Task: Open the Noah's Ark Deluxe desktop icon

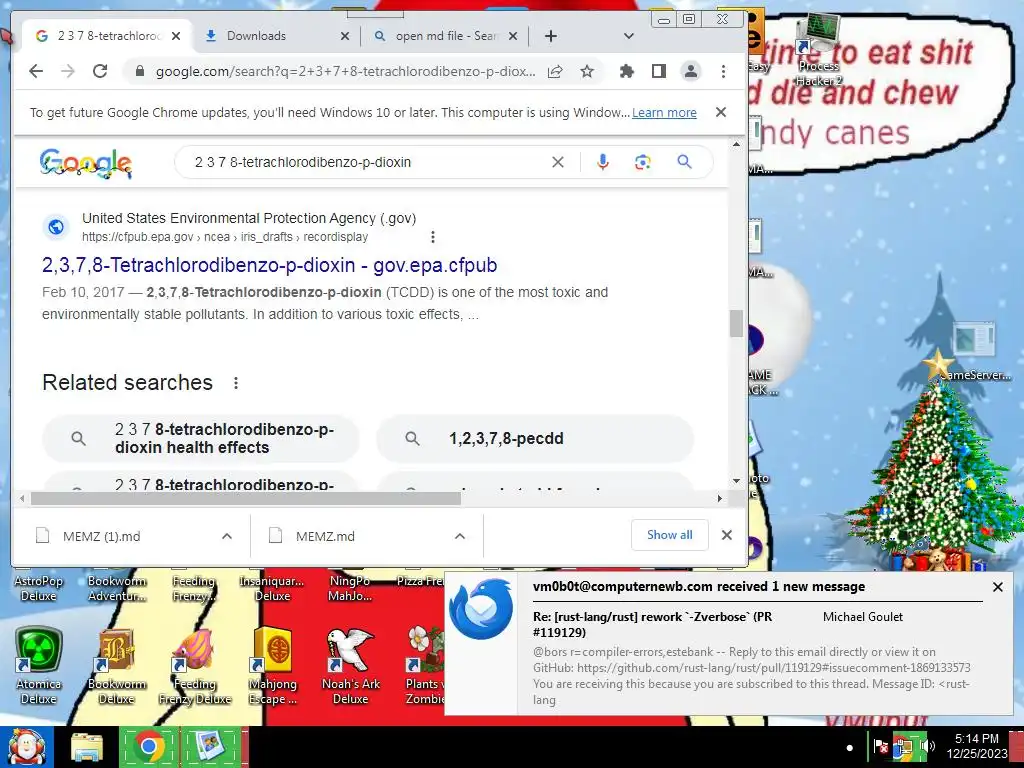Action: tap(351, 665)
